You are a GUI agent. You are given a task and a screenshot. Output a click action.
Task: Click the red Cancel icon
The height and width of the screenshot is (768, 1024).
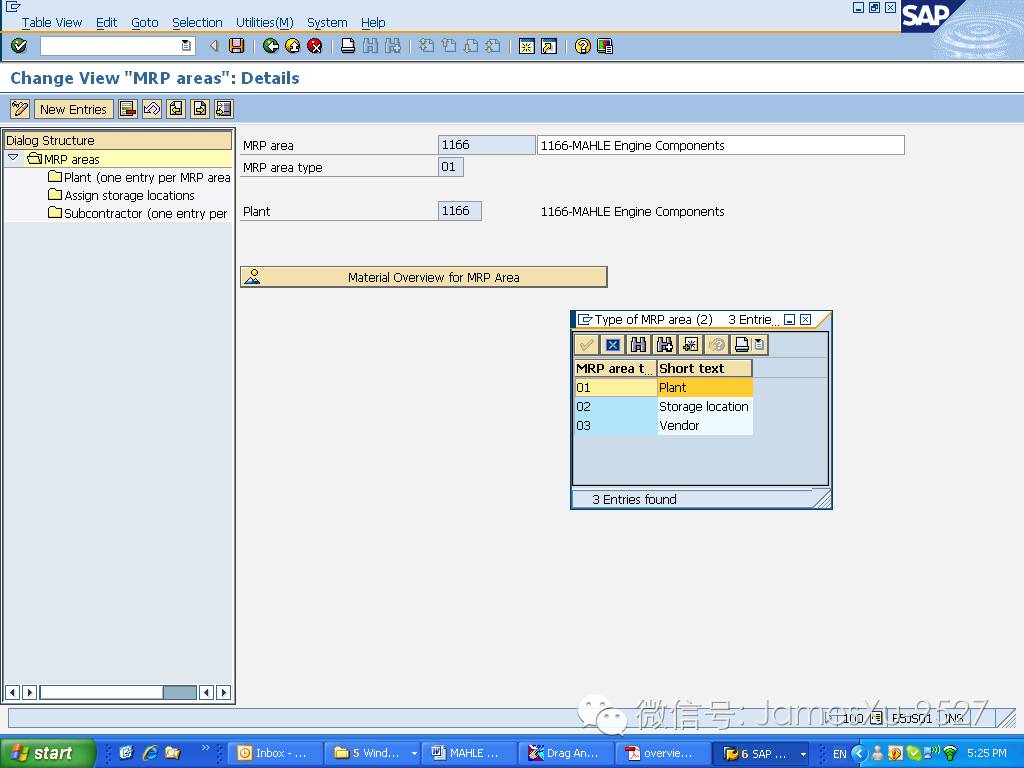[315, 46]
